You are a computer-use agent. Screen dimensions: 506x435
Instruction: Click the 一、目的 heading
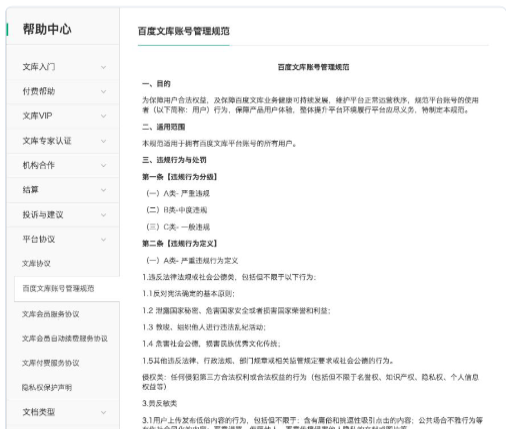pos(156,84)
